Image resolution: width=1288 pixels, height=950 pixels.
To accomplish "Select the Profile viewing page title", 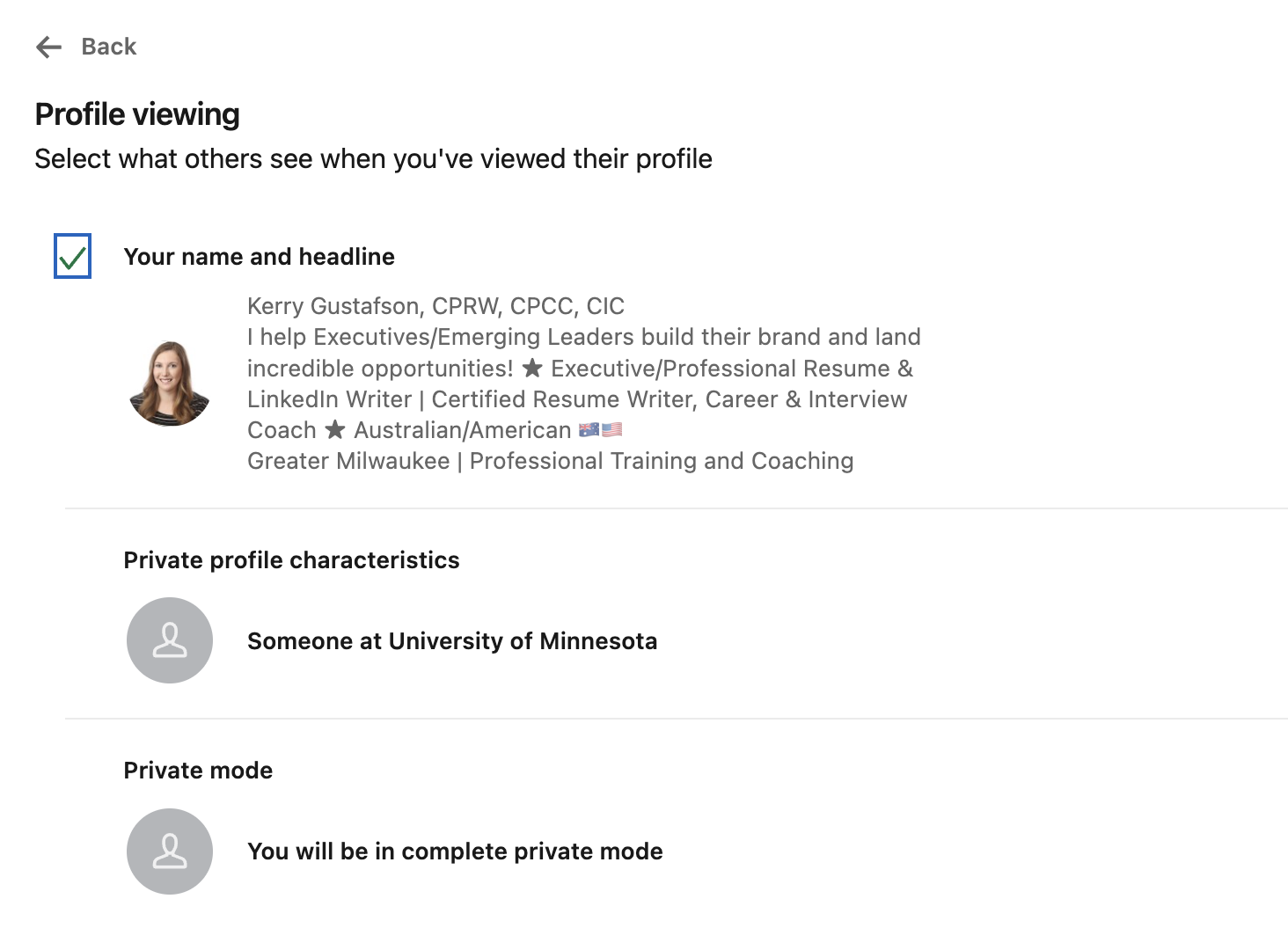I will [136, 113].
